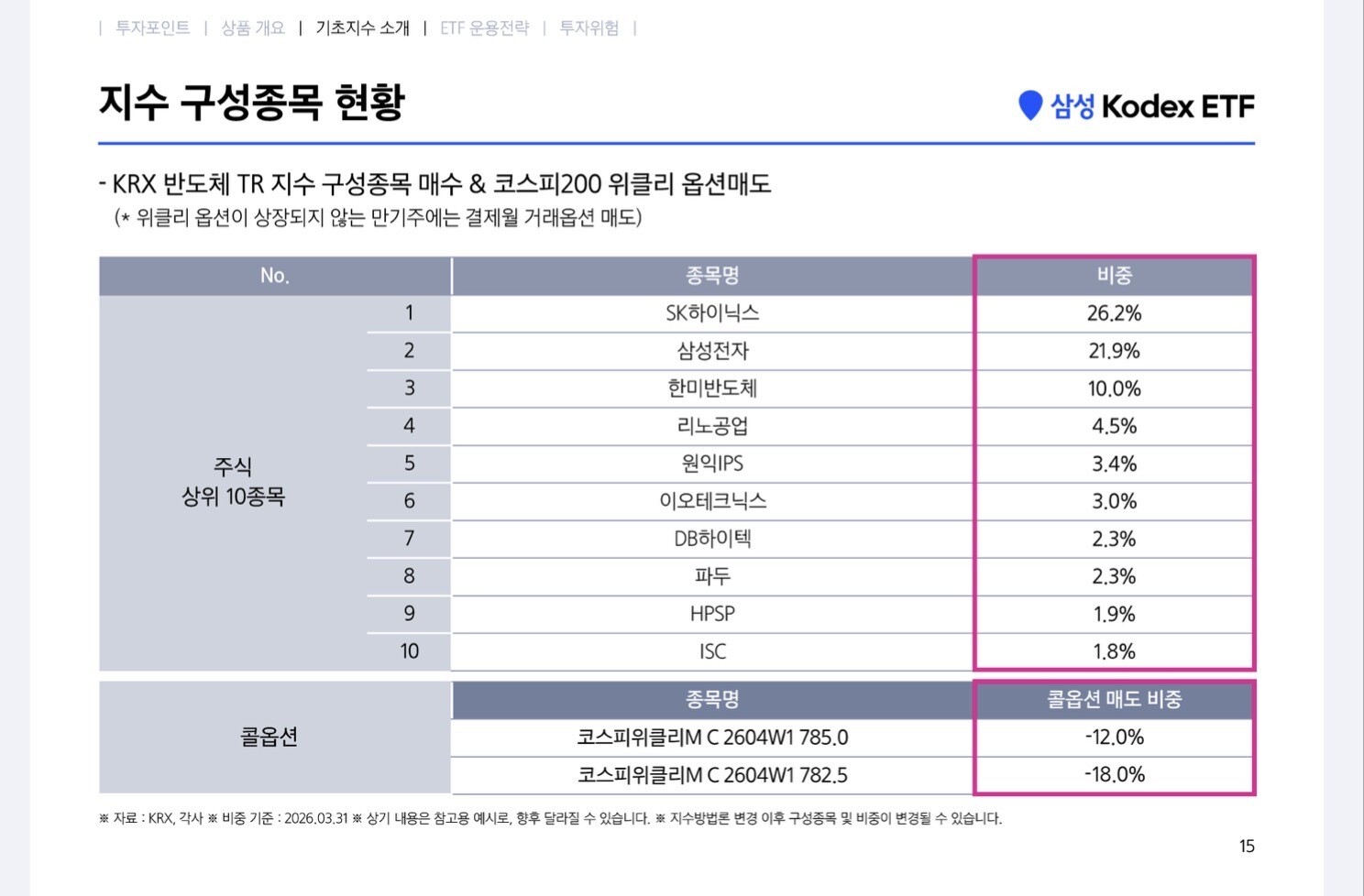The image size is (1364, 896).
Task: Click the 삼성 Kodex ETF logo text
Action: tap(1152, 106)
